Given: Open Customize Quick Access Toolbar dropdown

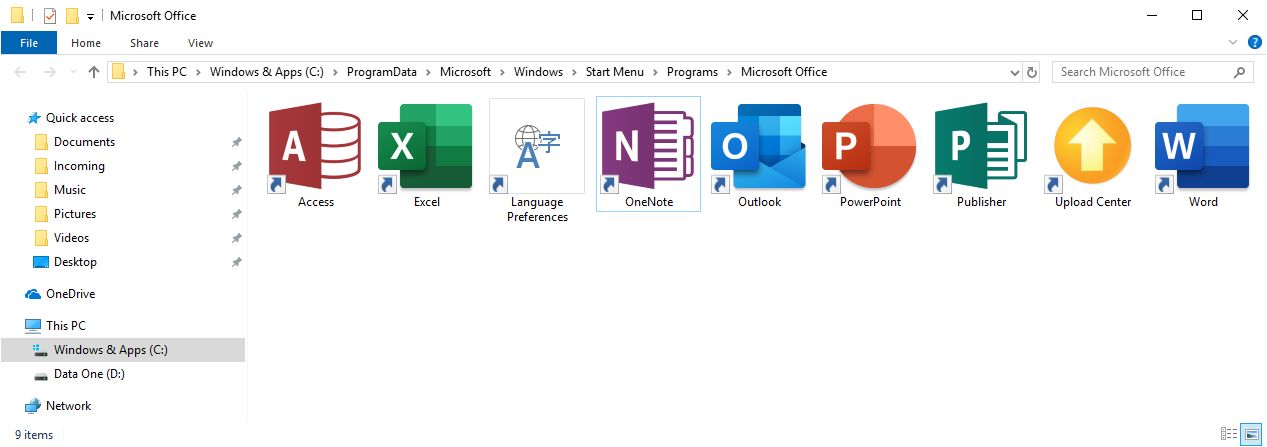Looking at the screenshot, I should [90, 16].
